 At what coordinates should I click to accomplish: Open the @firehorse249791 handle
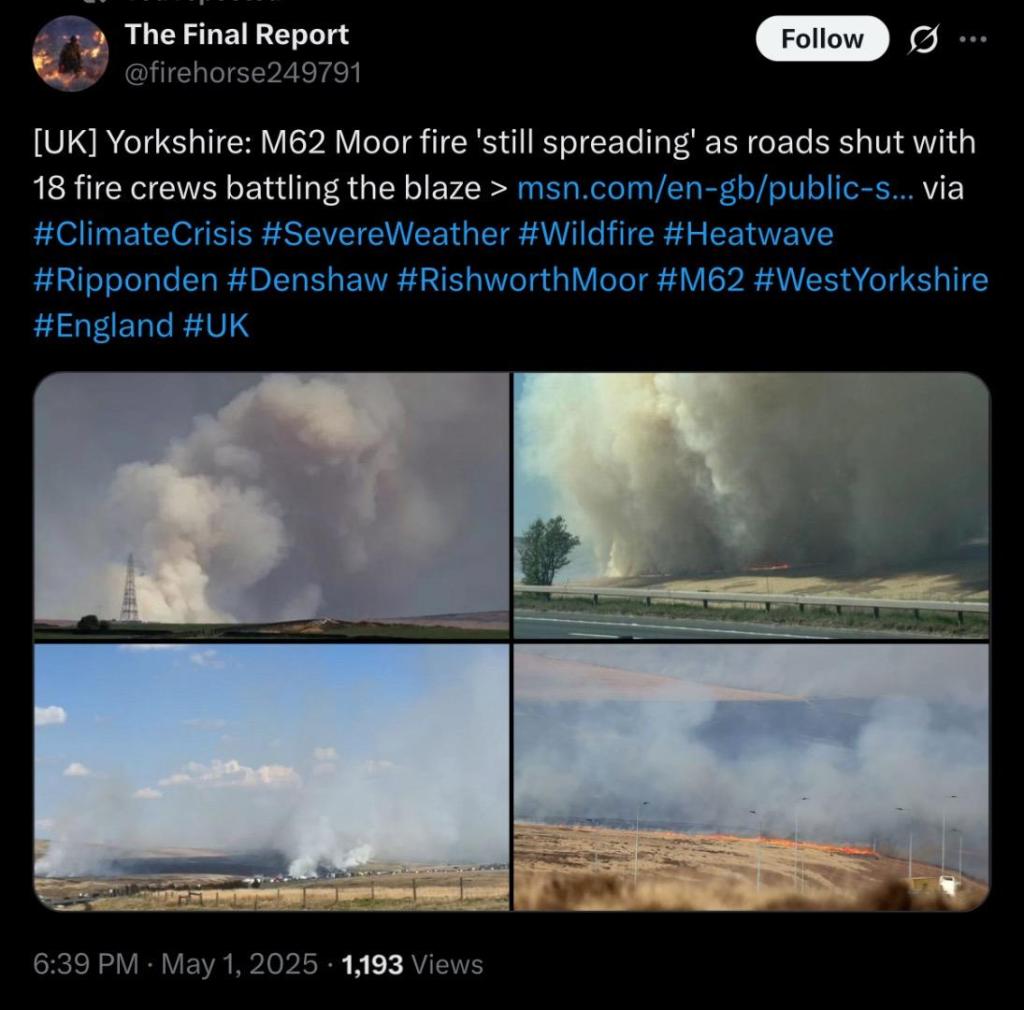[242, 72]
